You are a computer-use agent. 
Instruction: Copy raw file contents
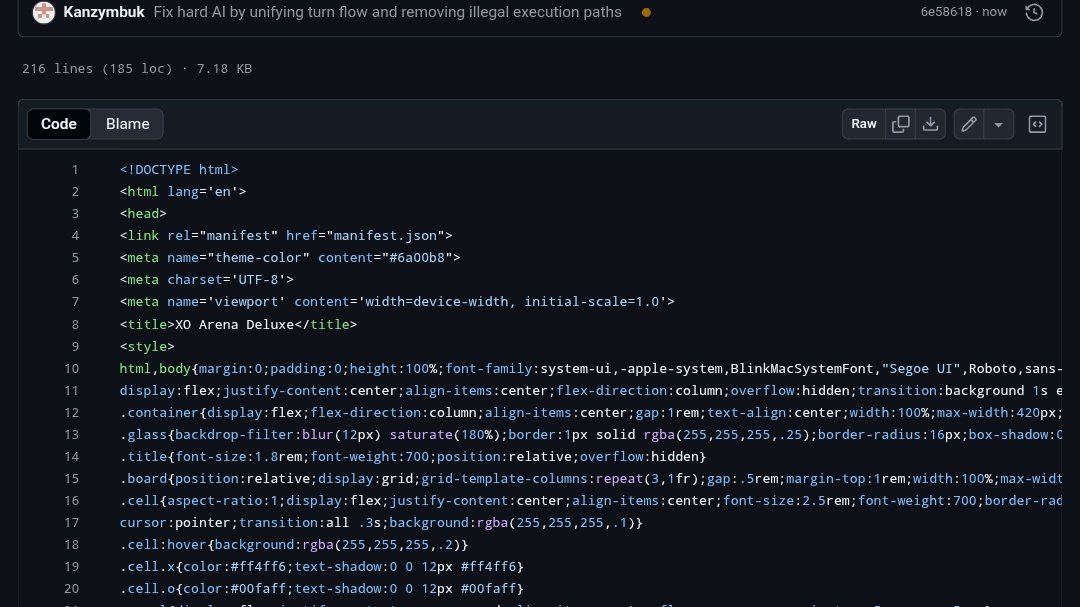coord(900,124)
